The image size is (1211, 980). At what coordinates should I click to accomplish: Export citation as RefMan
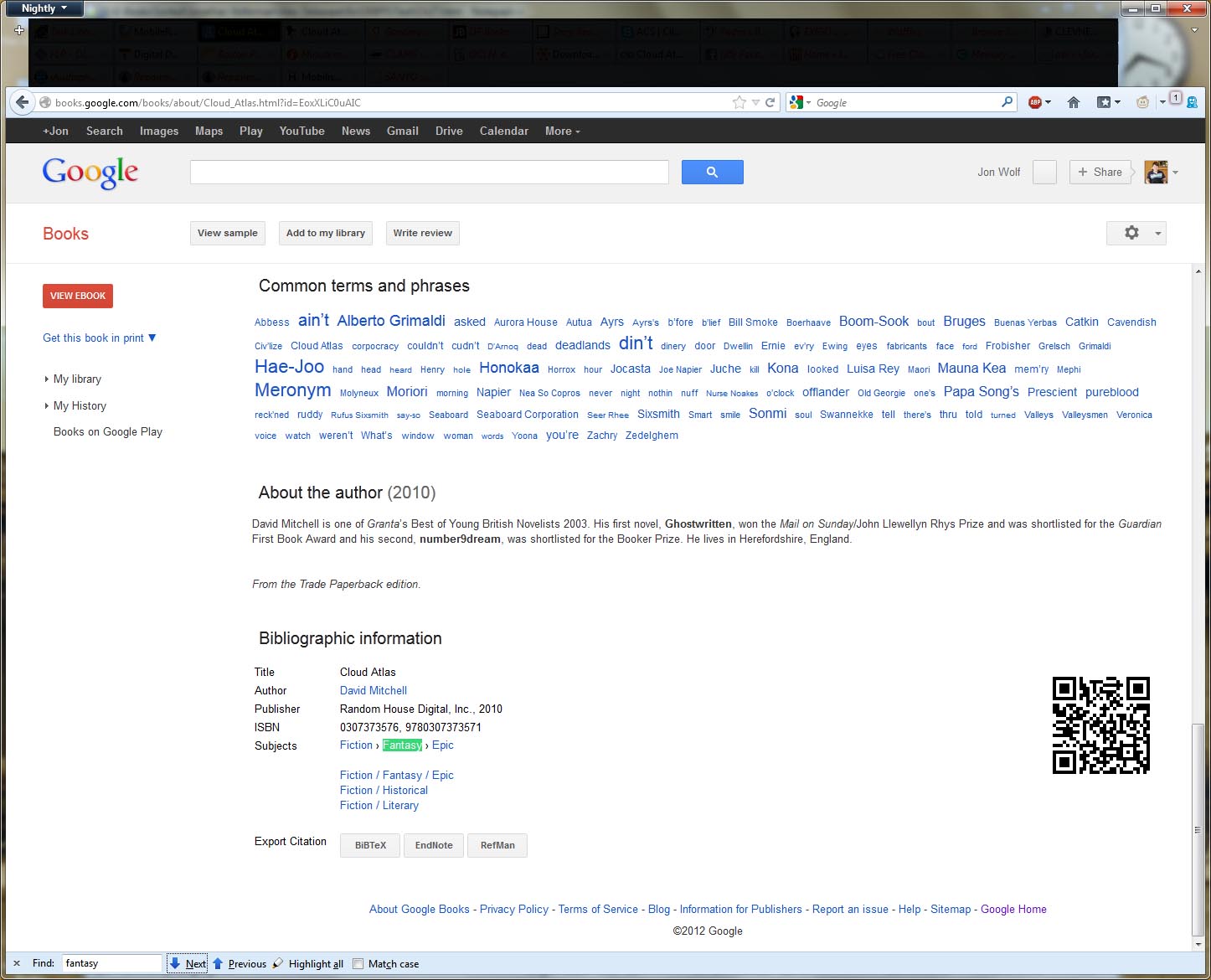click(497, 845)
